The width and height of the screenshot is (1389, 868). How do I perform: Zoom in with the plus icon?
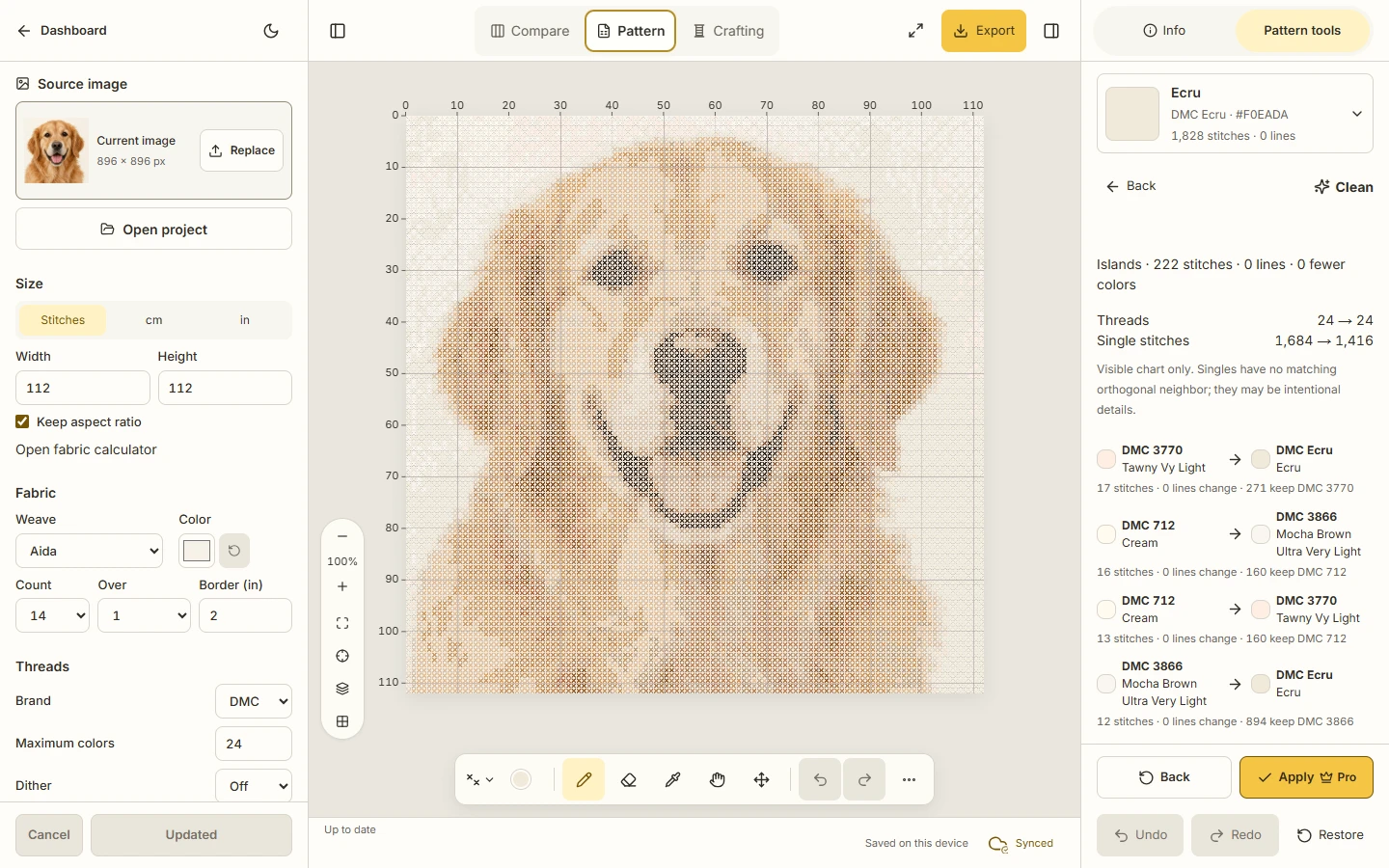click(342, 586)
